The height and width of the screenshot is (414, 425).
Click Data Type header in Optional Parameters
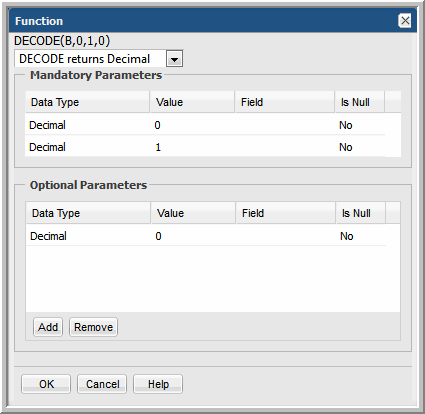[88, 213]
